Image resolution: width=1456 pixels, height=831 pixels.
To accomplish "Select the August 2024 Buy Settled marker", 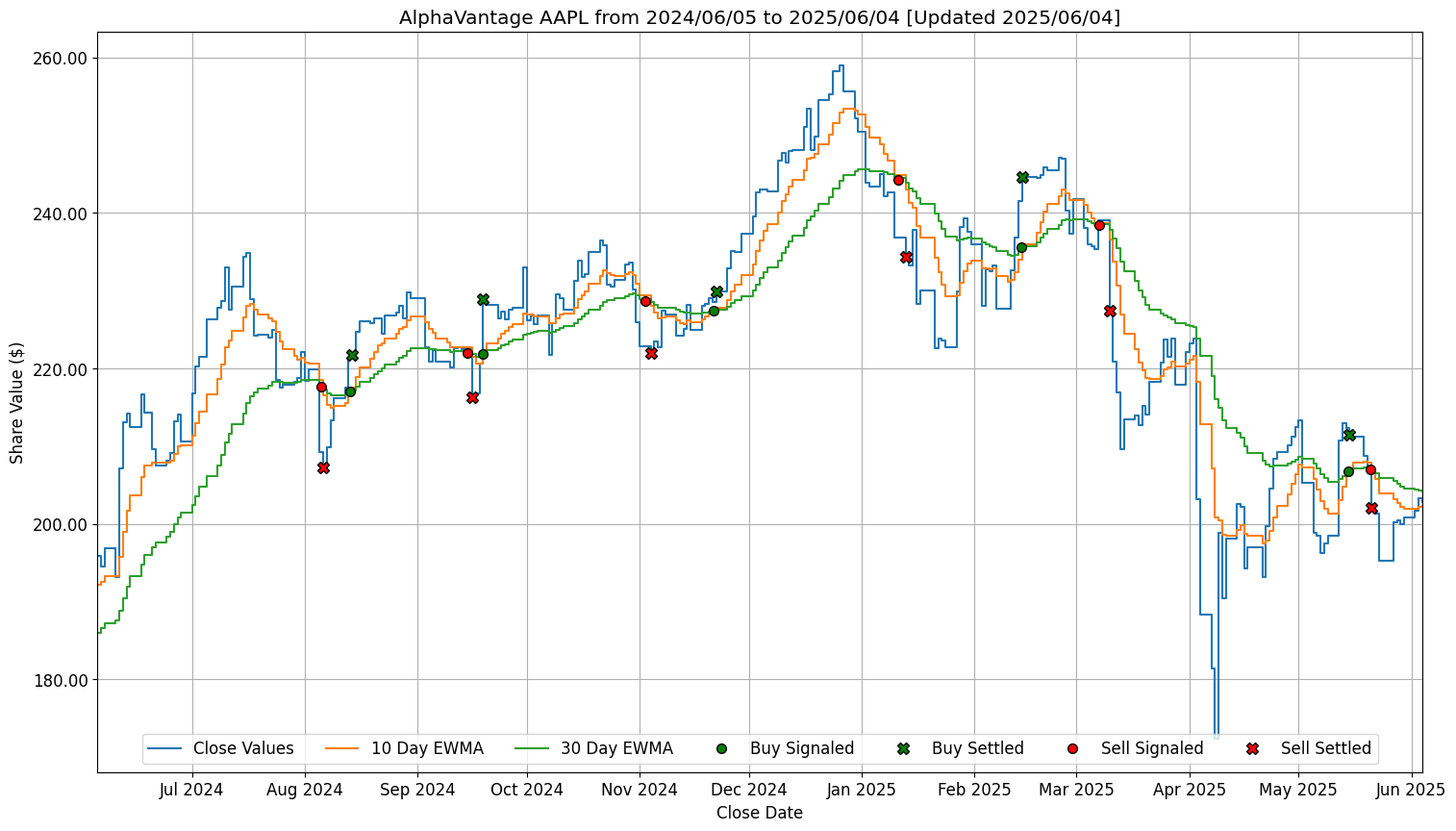I will pyautogui.click(x=352, y=356).
